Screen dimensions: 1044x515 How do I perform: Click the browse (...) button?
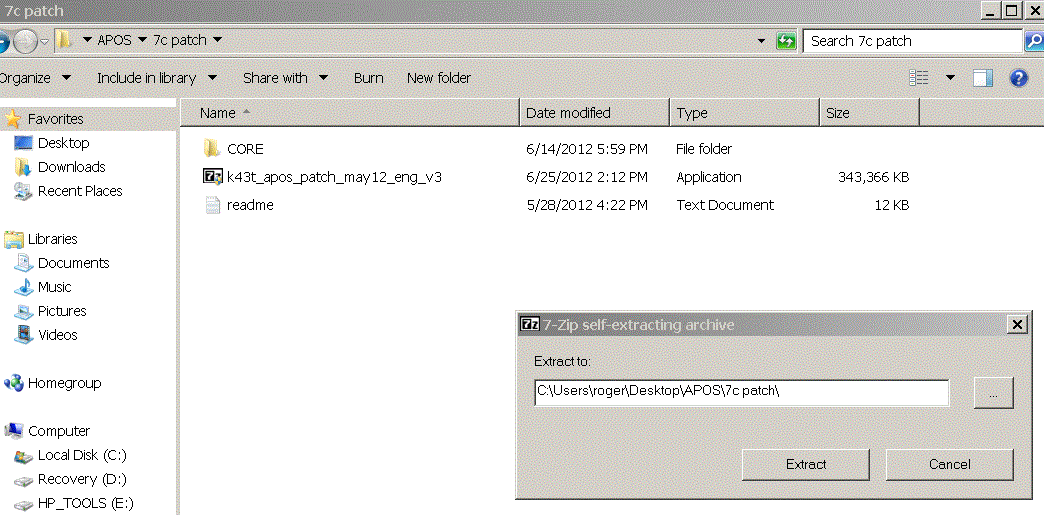coord(993,393)
